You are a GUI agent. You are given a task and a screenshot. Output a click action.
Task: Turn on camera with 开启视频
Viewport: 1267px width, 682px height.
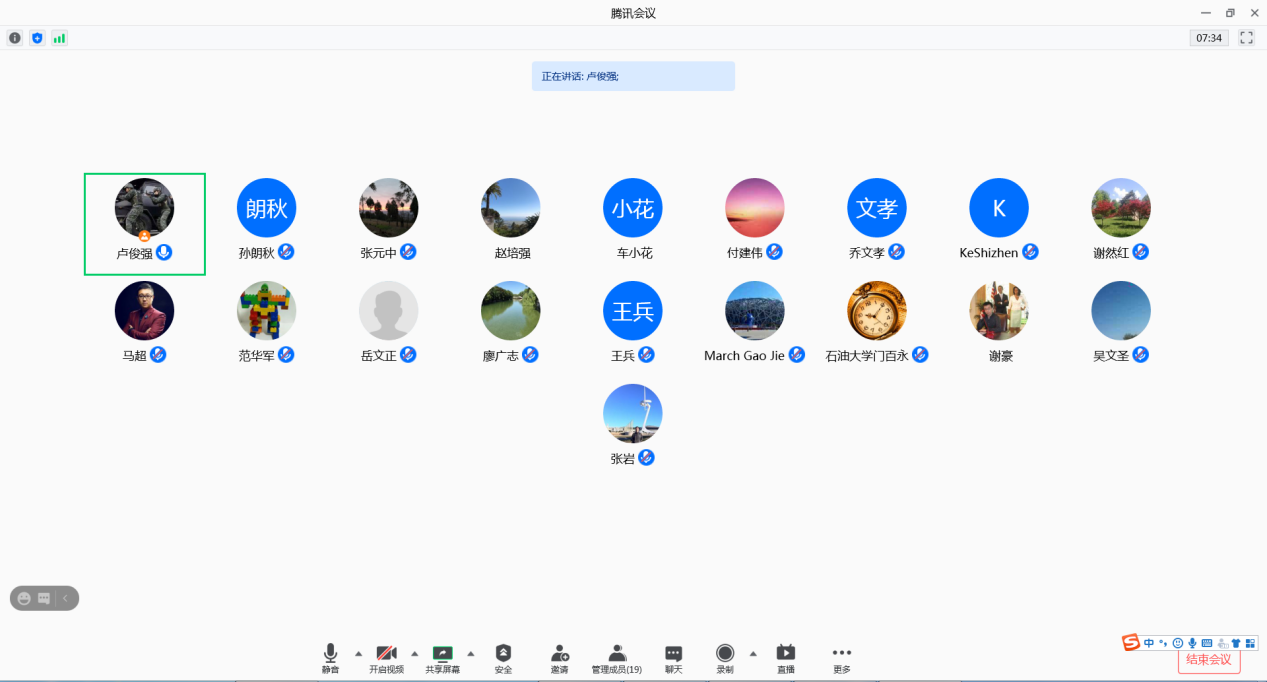click(x=386, y=657)
